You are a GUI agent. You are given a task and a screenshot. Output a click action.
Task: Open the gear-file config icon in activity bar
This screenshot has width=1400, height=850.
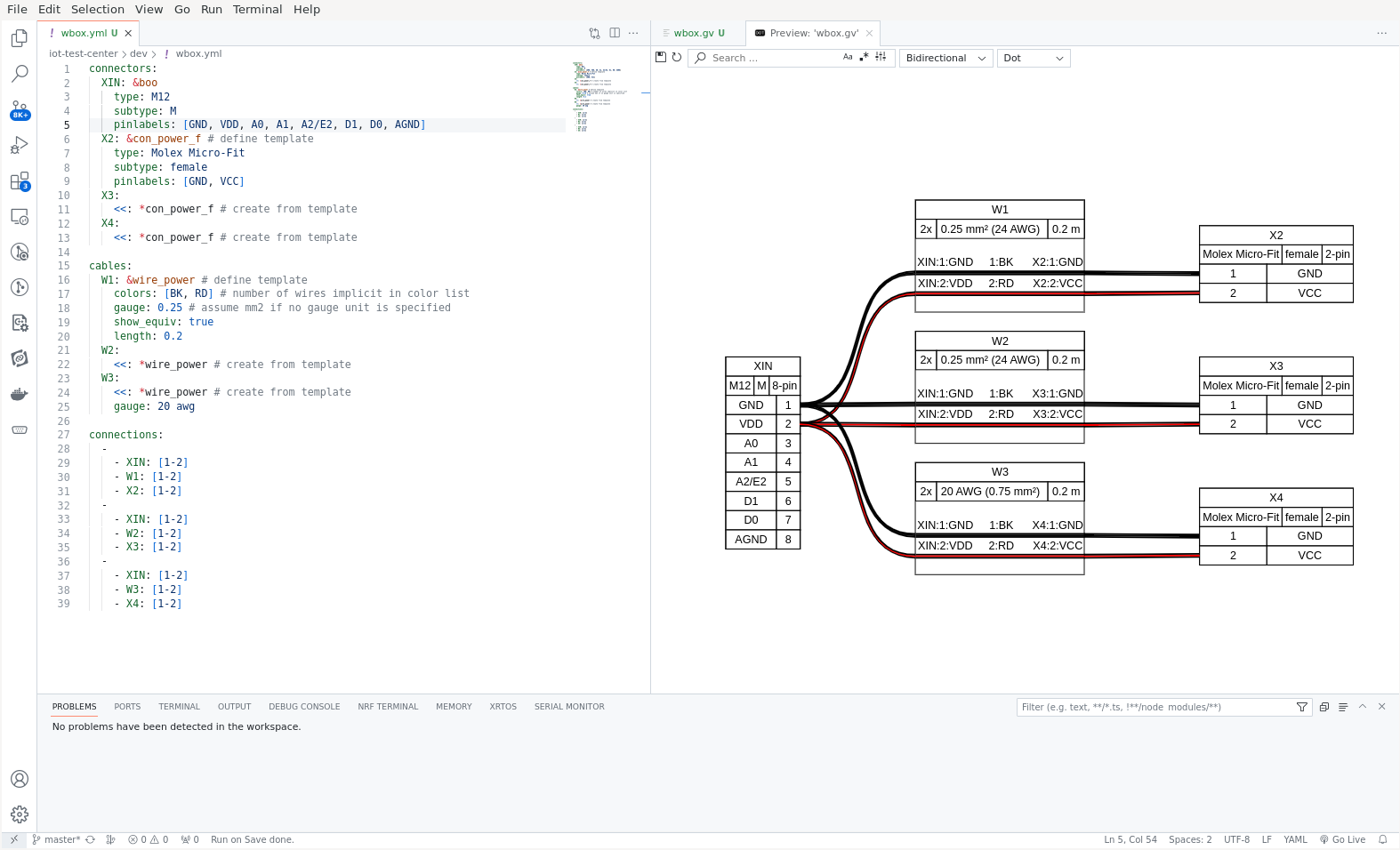pyautogui.click(x=19, y=323)
